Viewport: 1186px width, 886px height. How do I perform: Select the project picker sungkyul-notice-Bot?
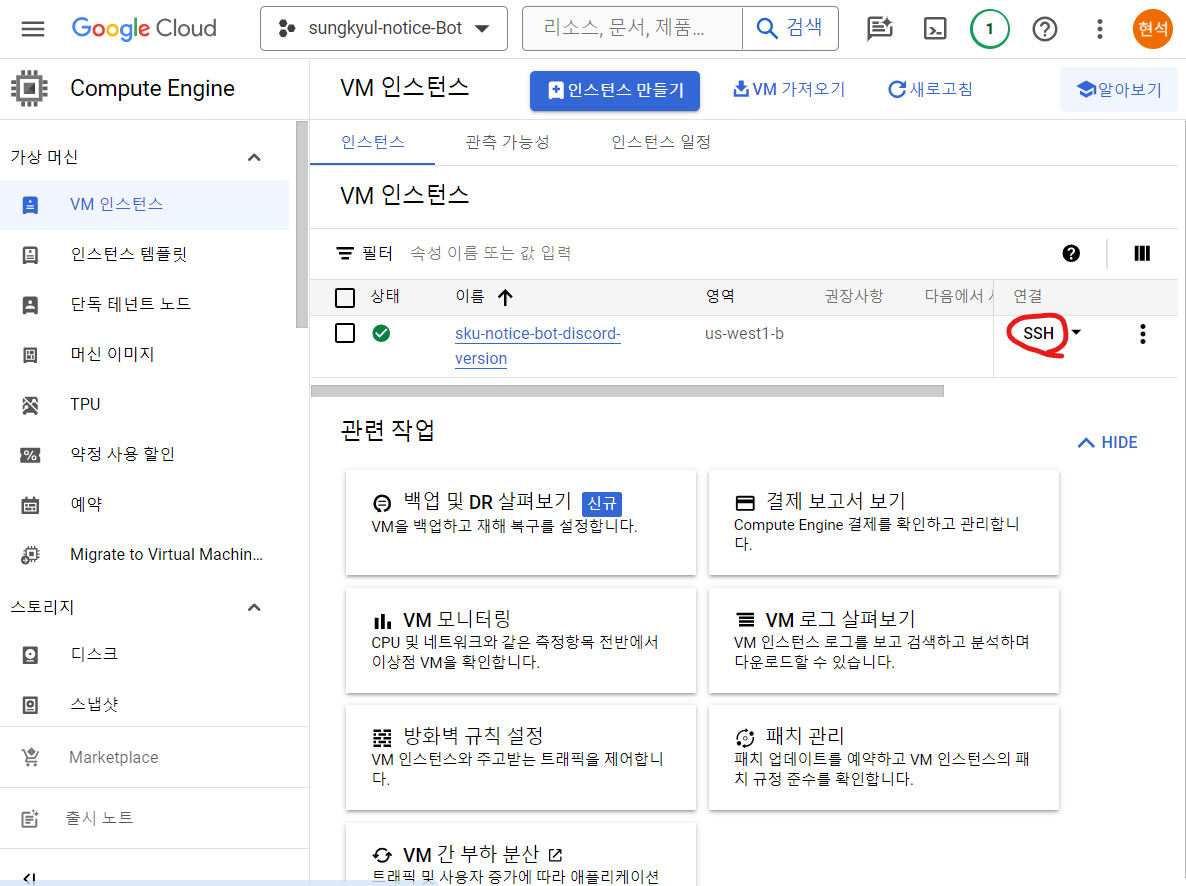(383, 29)
